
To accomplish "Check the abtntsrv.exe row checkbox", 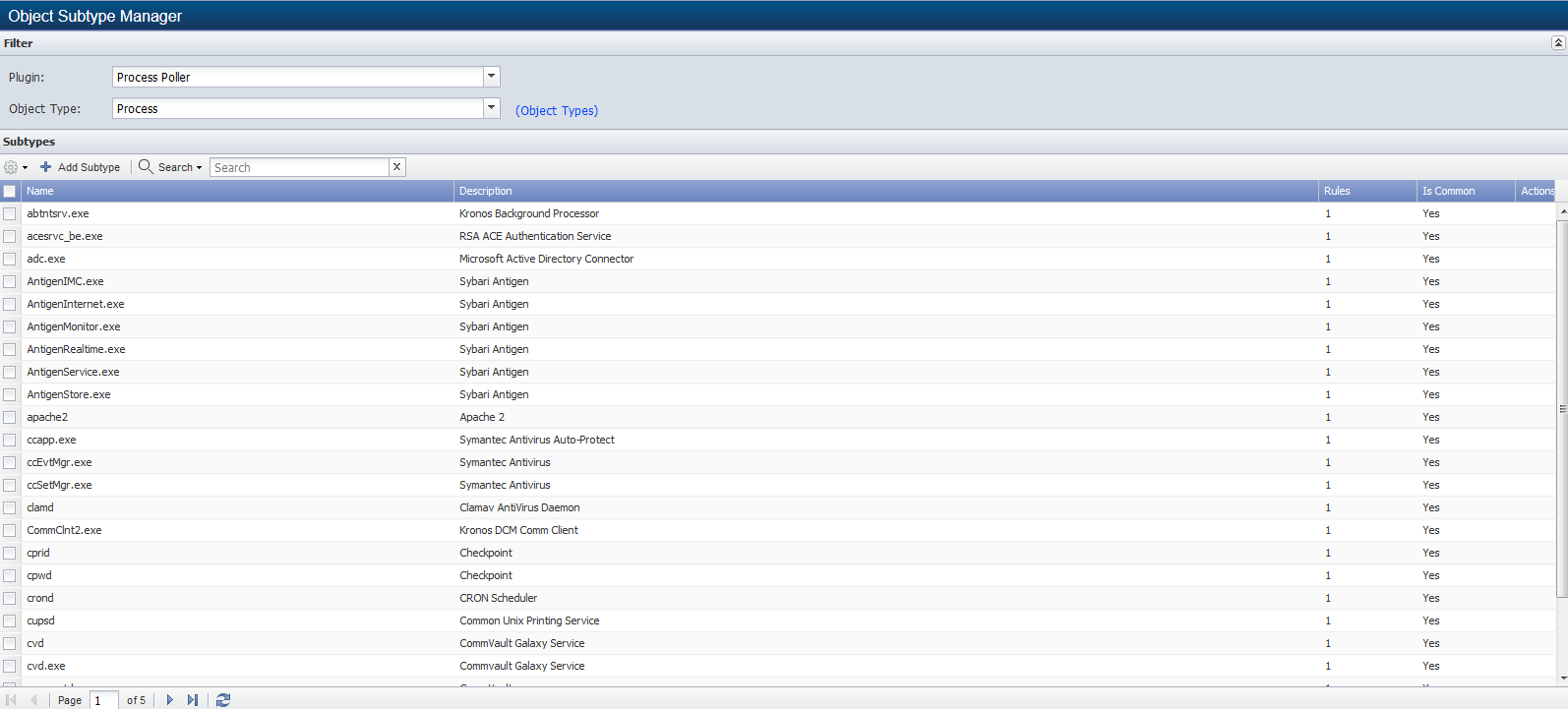I will (x=9, y=213).
